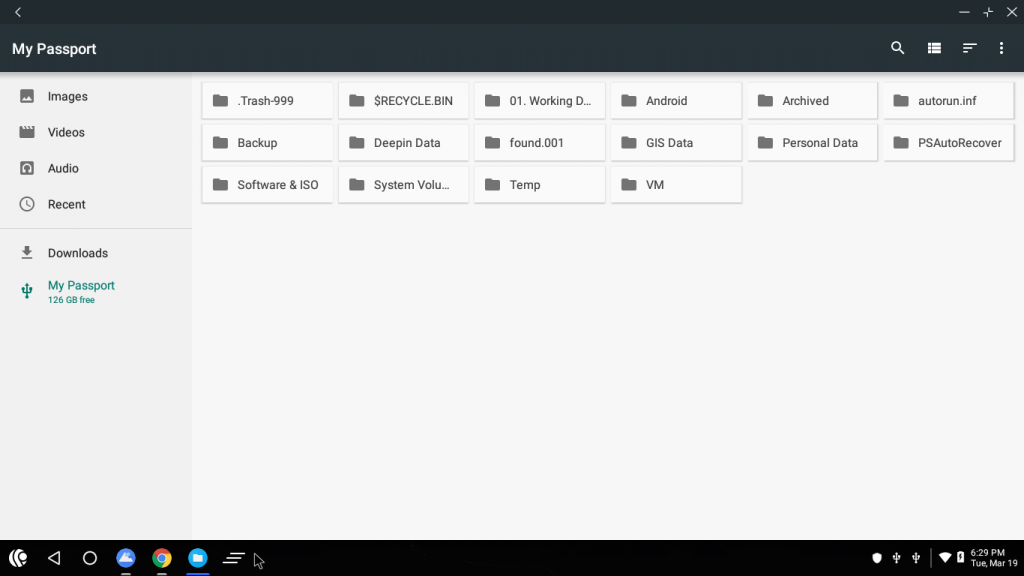Open the sort options icon
This screenshot has width=1024, height=576.
(x=969, y=47)
